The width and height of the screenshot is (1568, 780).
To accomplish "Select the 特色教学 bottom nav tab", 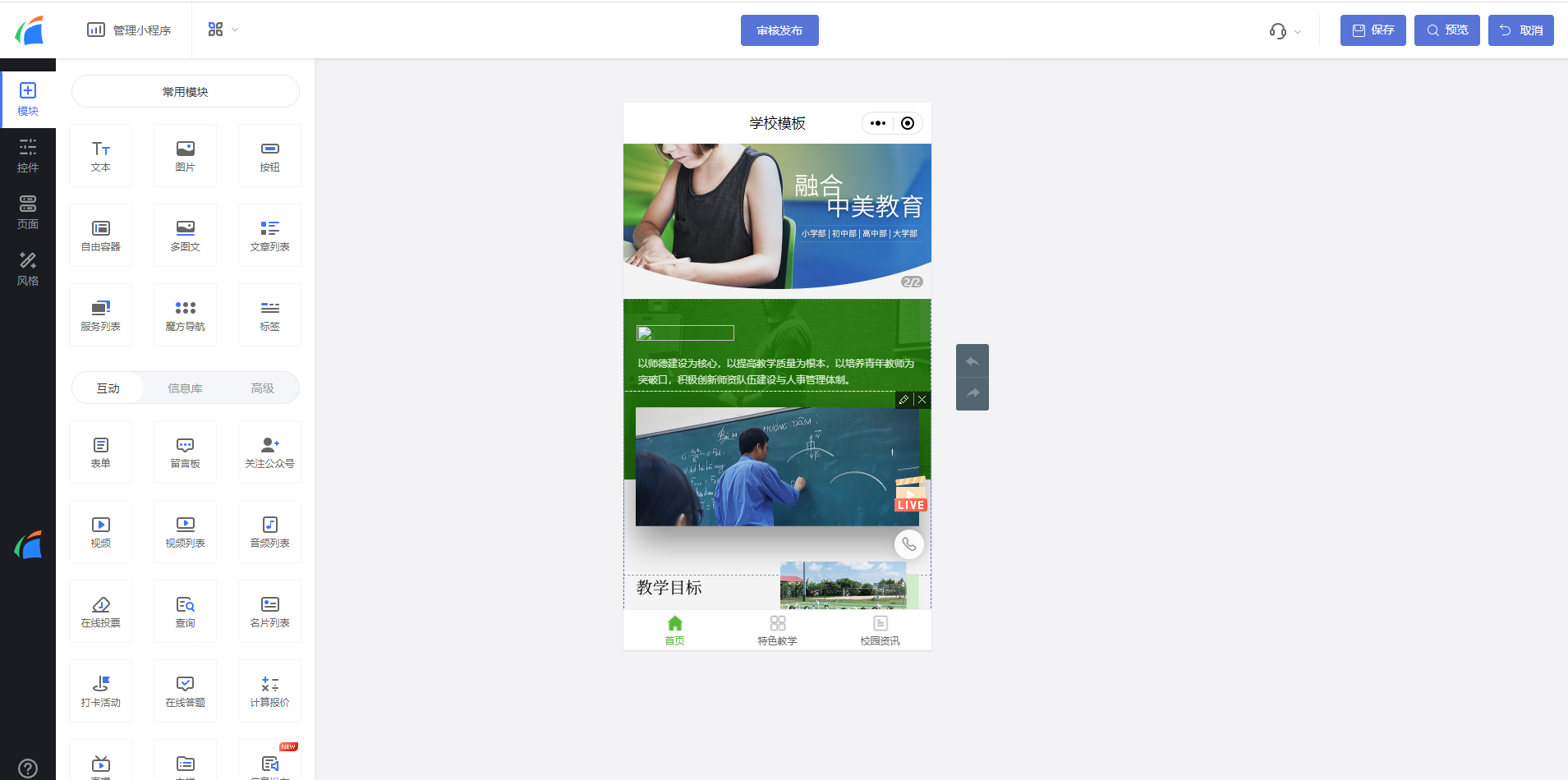I will point(778,631).
